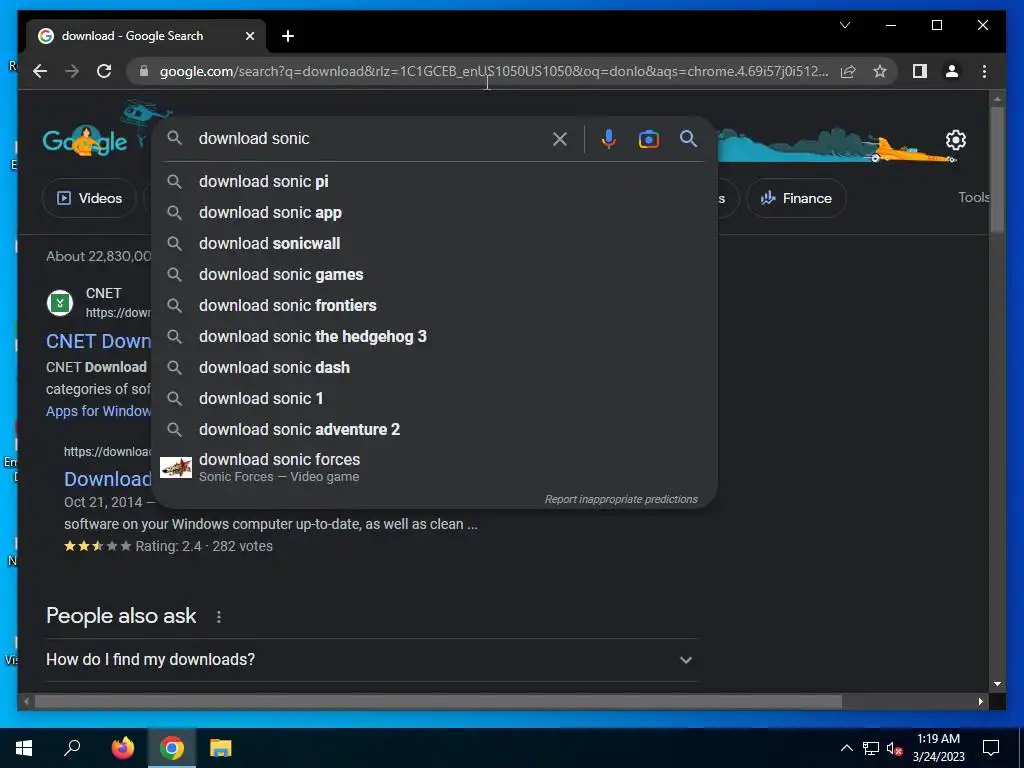Click into the download sonic search field
The image size is (1024, 768).
tap(370, 138)
